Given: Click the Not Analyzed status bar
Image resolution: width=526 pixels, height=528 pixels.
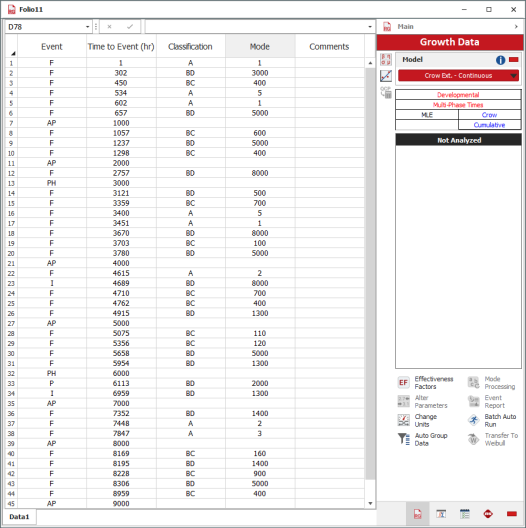Looking at the screenshot, I should pyautogui.click(x=459, y=140).
